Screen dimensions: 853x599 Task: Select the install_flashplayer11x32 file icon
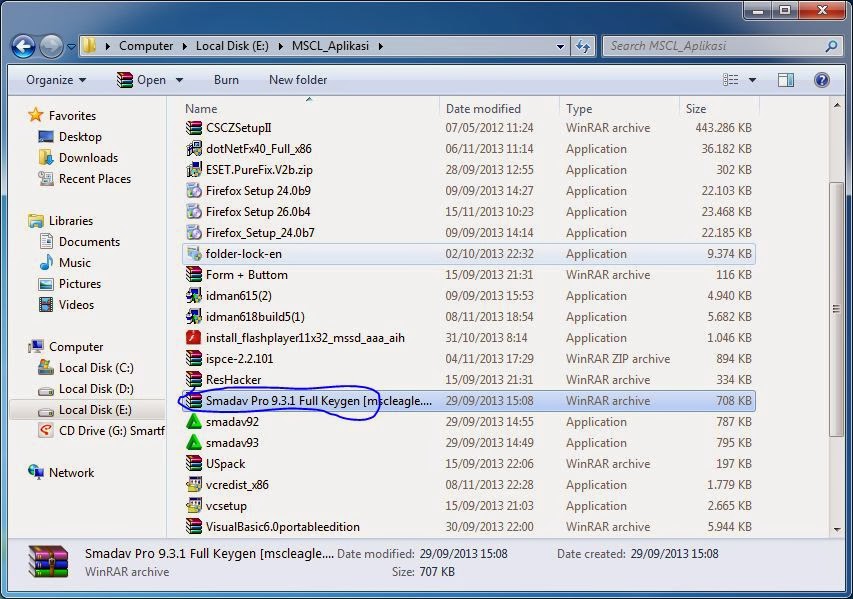pyautogui.click(x=194, y=338)
